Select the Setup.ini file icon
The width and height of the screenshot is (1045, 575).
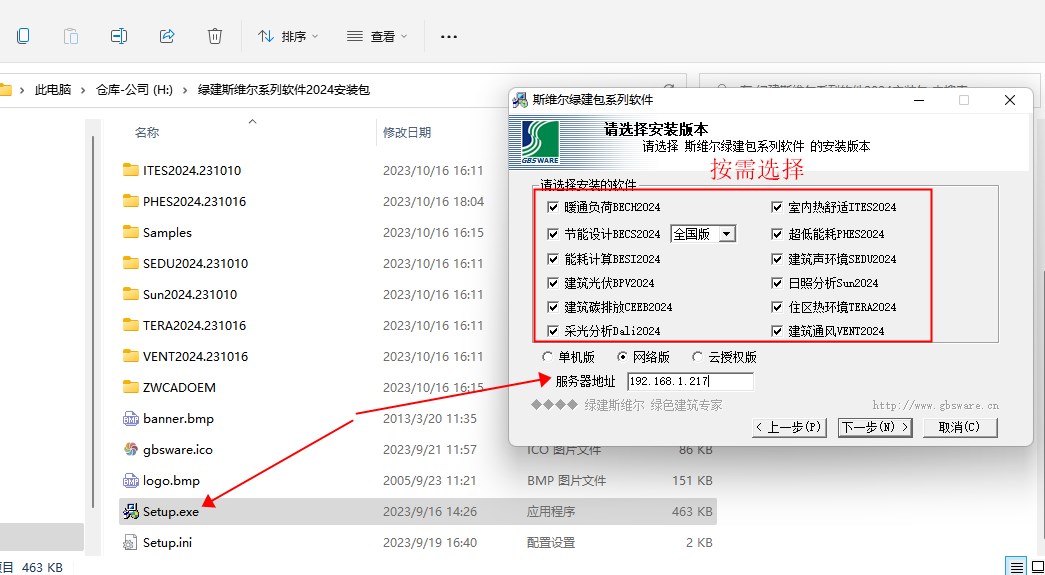131,542
